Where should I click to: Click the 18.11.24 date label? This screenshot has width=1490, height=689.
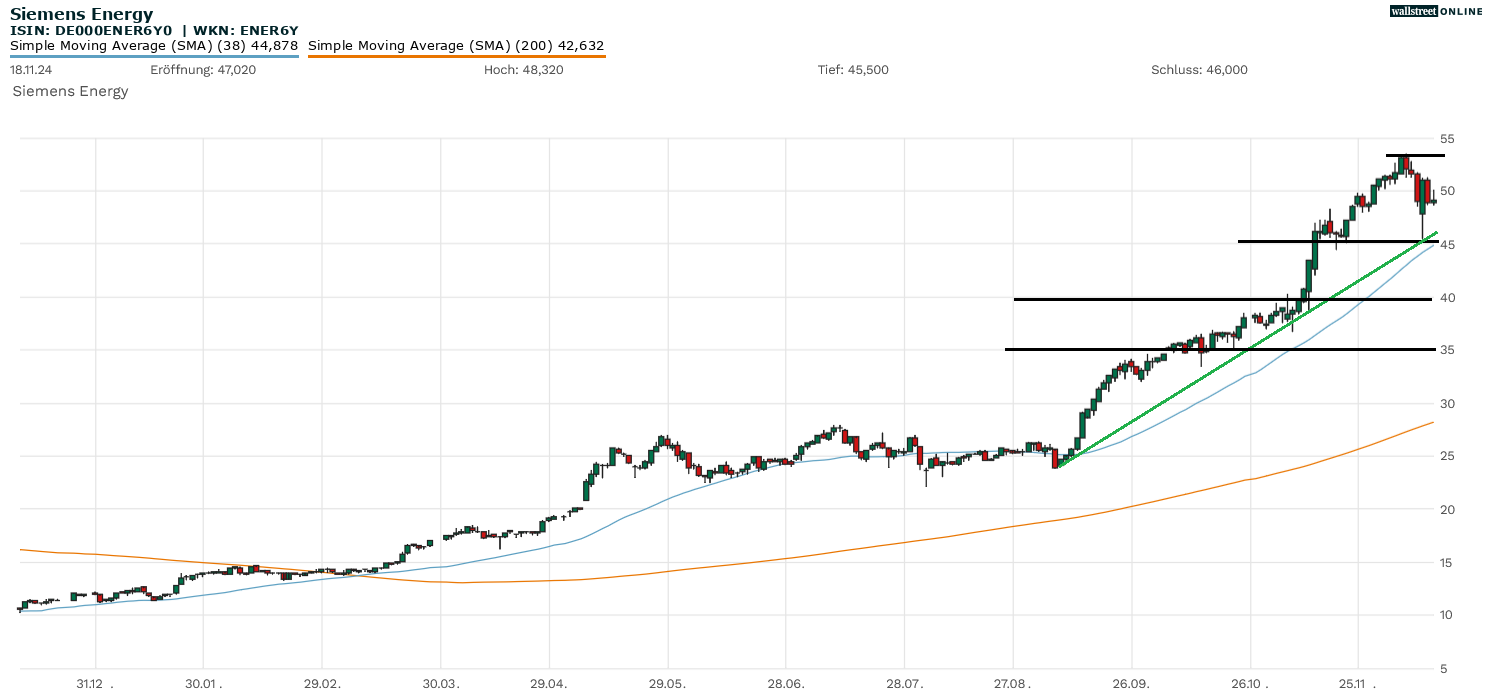(x=30, y=70)
